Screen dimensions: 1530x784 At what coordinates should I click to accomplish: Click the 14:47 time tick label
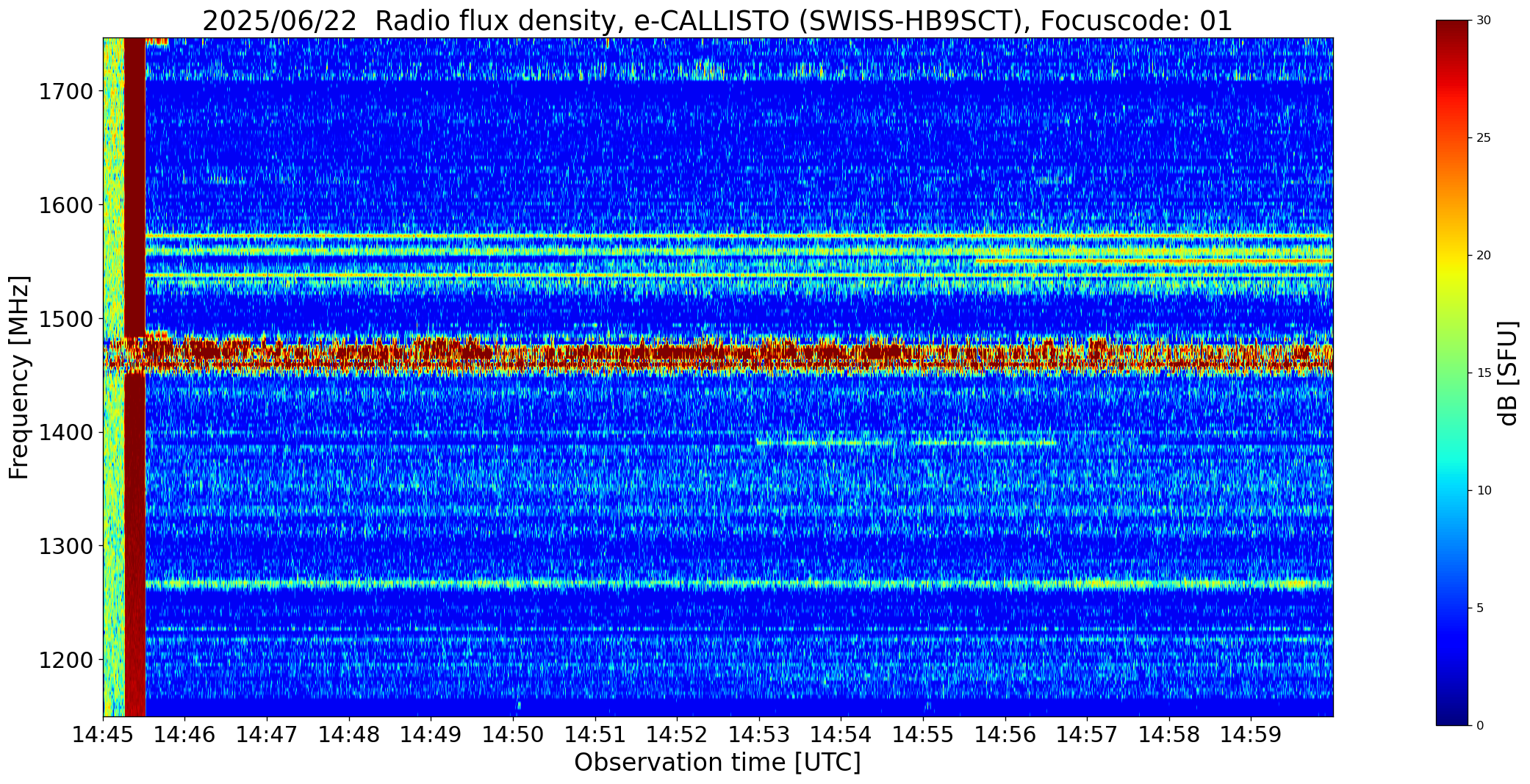[x=267, y=734]
